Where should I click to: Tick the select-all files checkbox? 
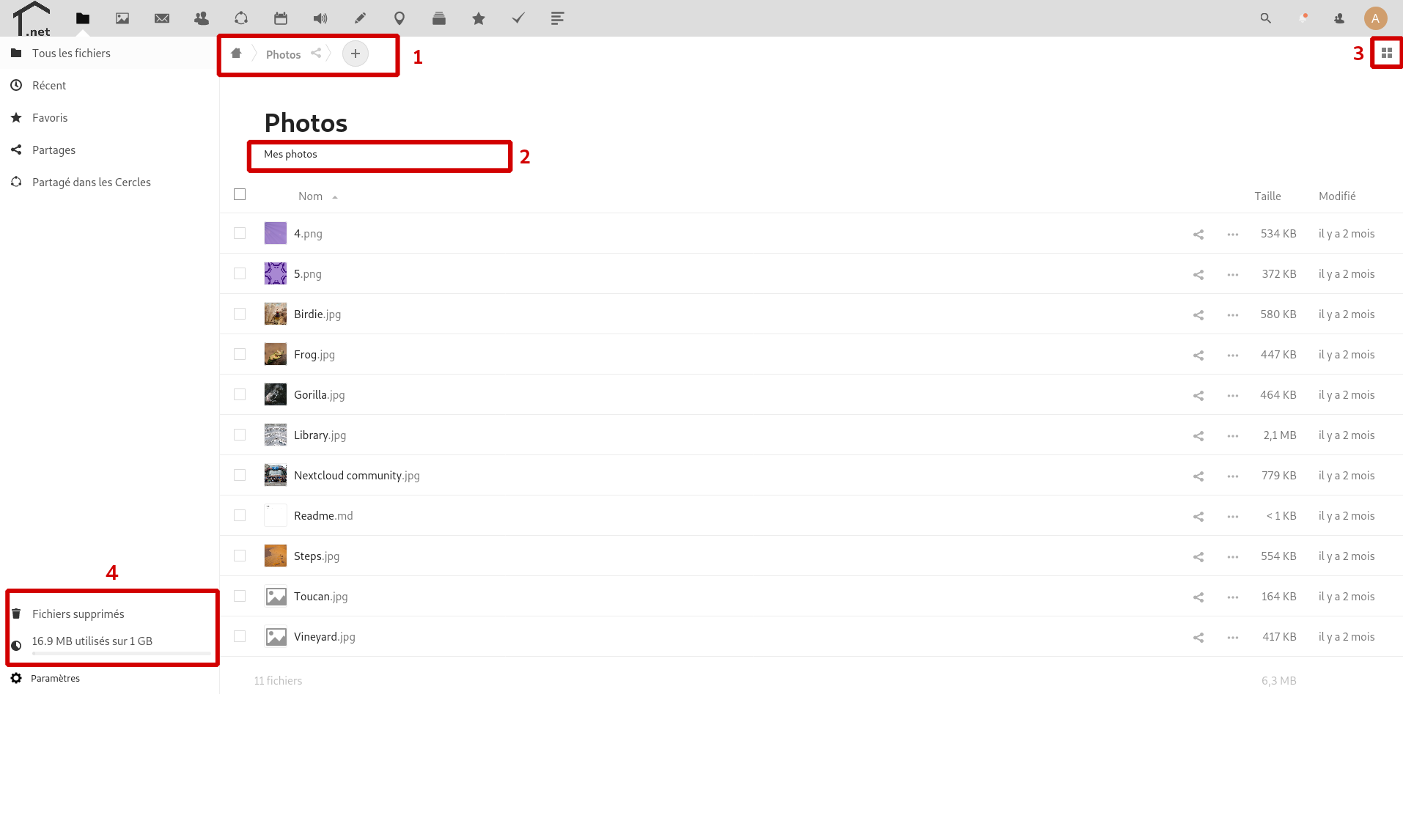pos(240,194)
